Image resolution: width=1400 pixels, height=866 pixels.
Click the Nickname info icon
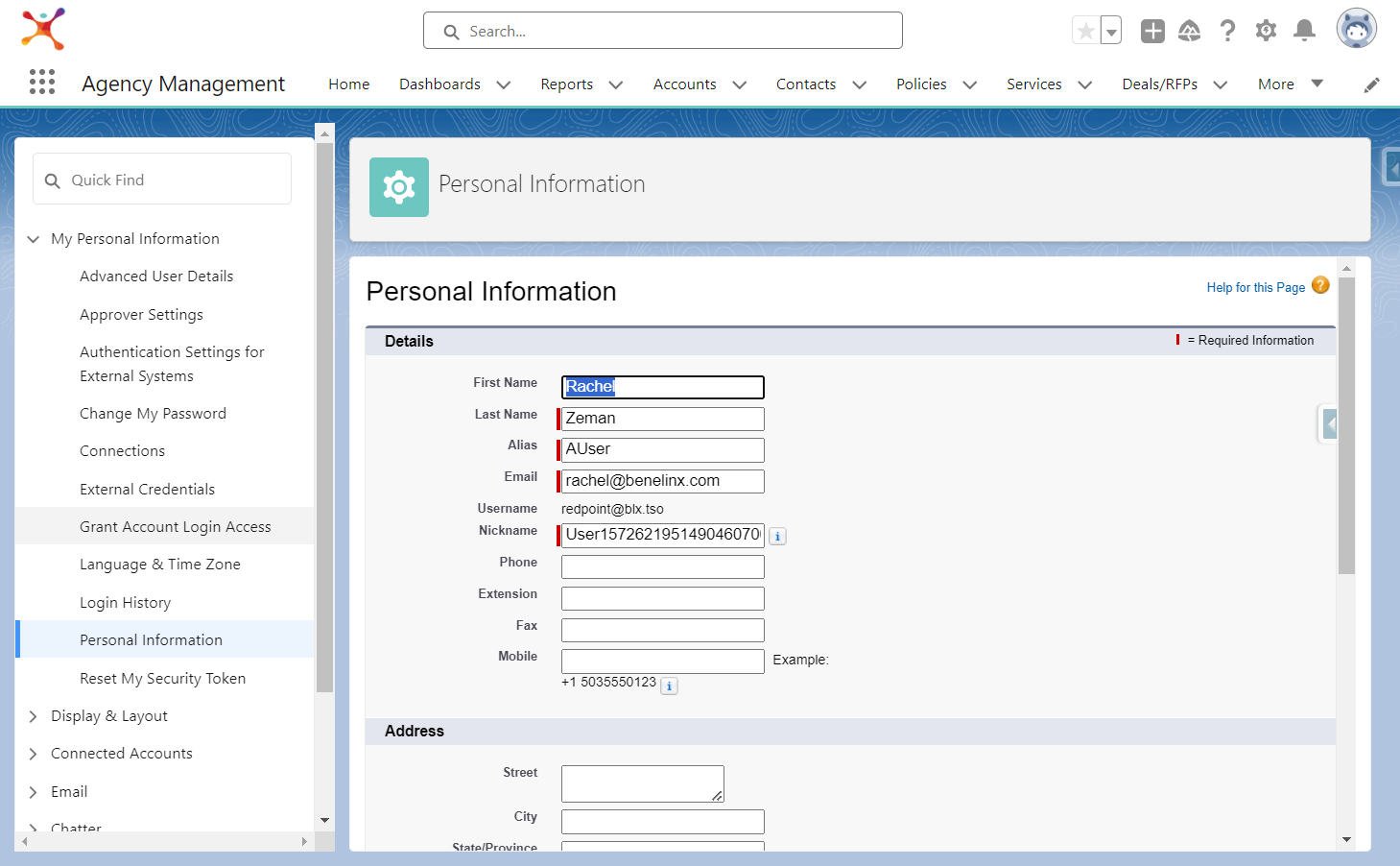pyautogui.click(x=778, y=536)
